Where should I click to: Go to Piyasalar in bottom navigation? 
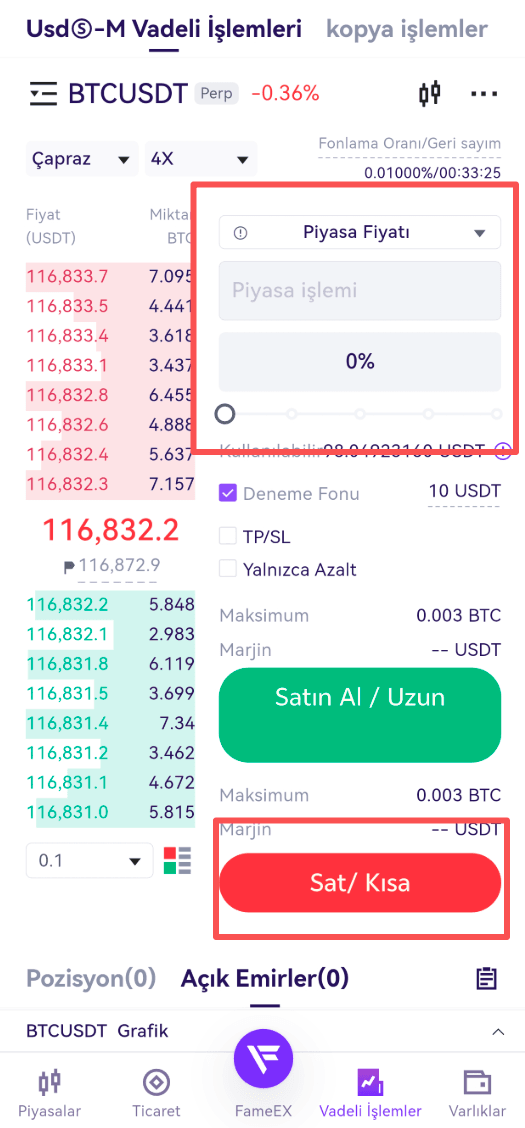50,1093
